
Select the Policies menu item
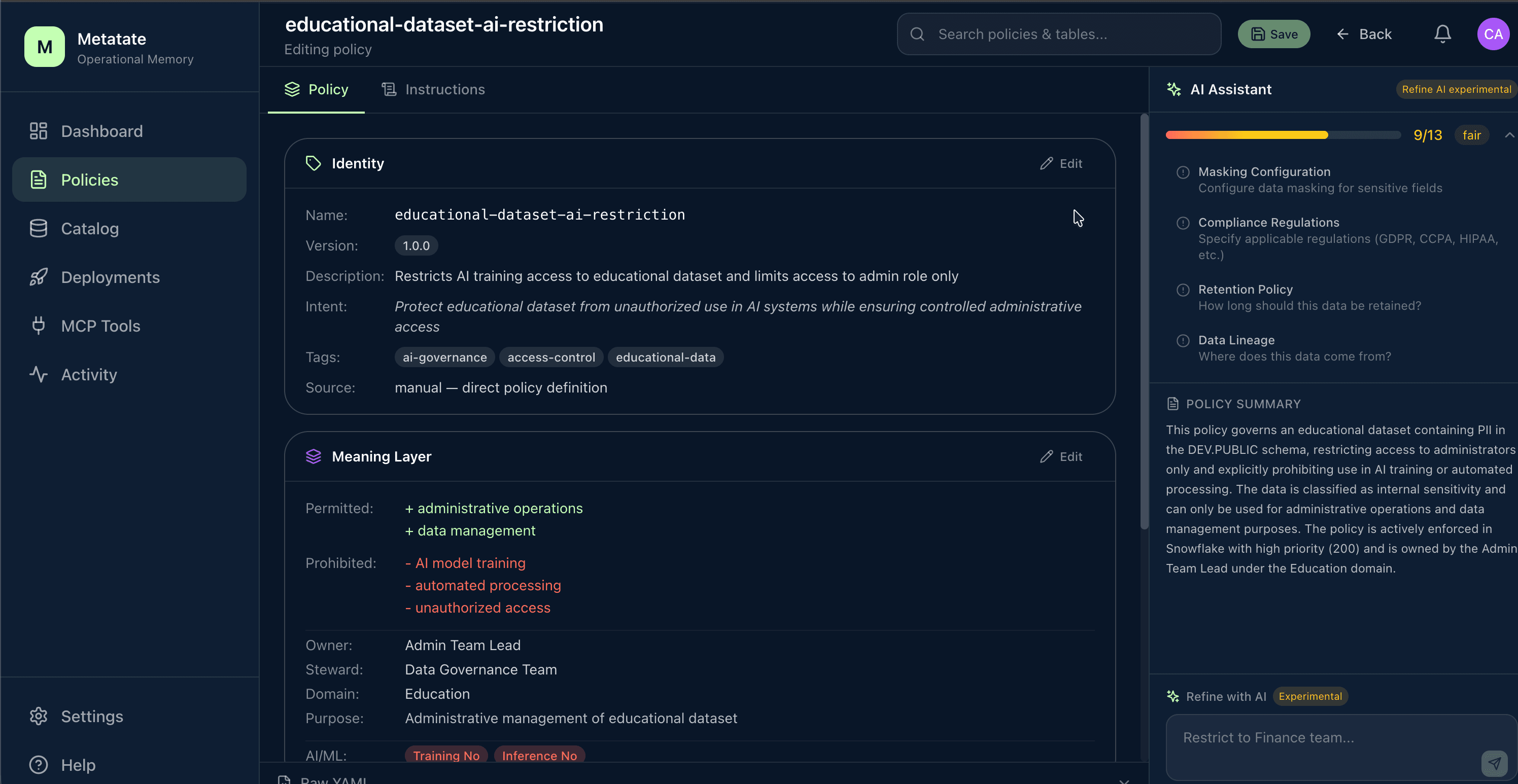click(x=89, y=180)
